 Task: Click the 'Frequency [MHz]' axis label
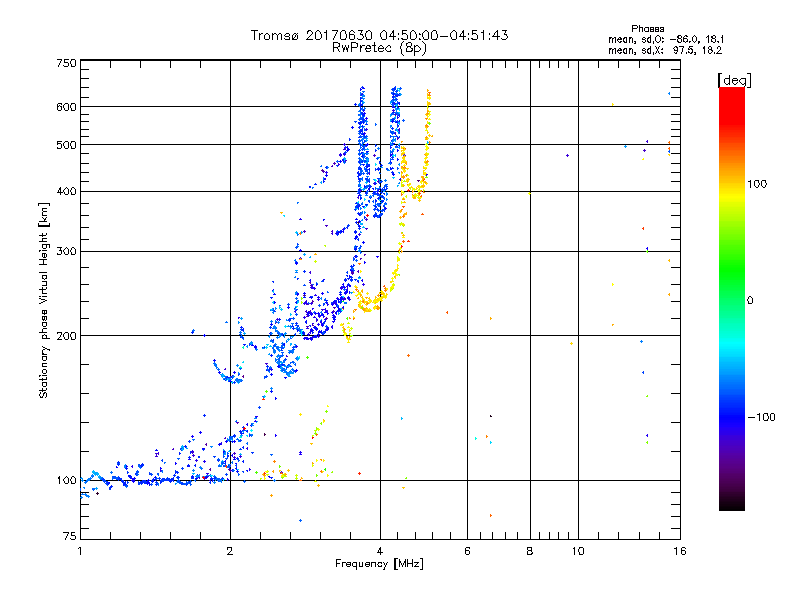click(x=379, y=564)
